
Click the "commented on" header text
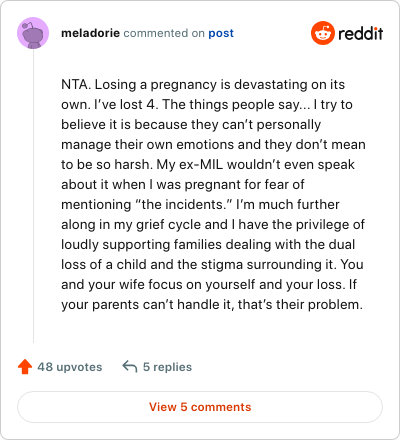pos(164,33)
